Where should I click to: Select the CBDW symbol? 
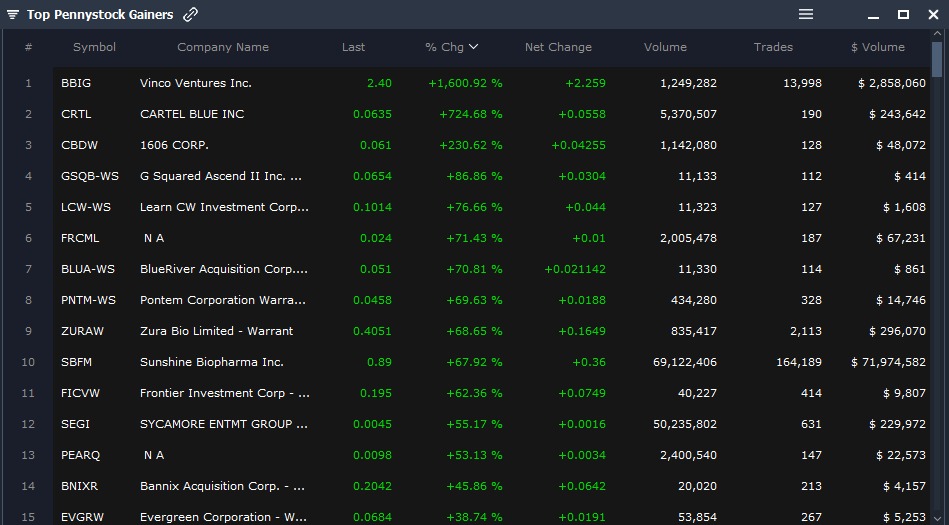[x=79, y=145]
